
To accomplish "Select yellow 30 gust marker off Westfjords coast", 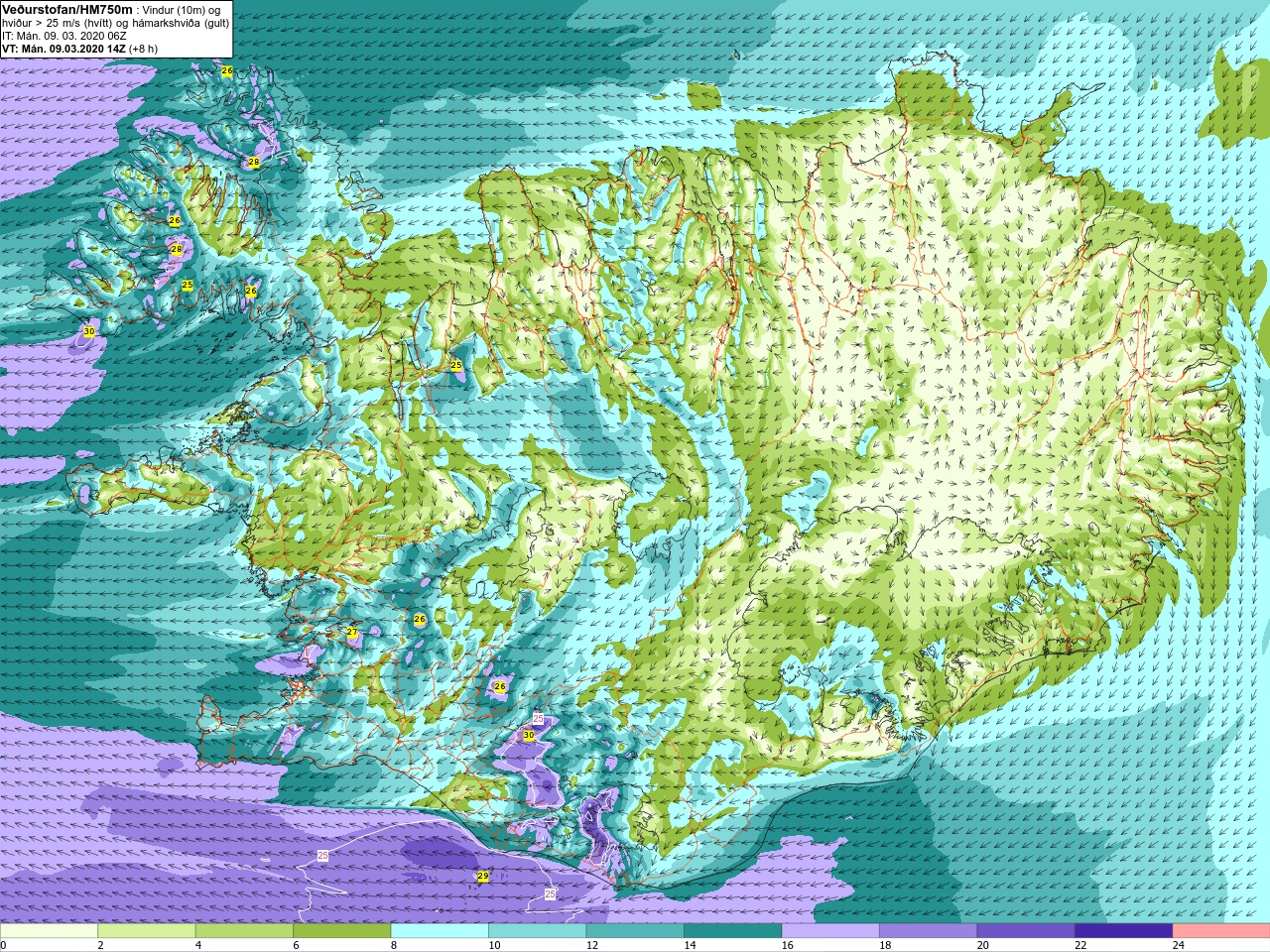I will point(88,331).
